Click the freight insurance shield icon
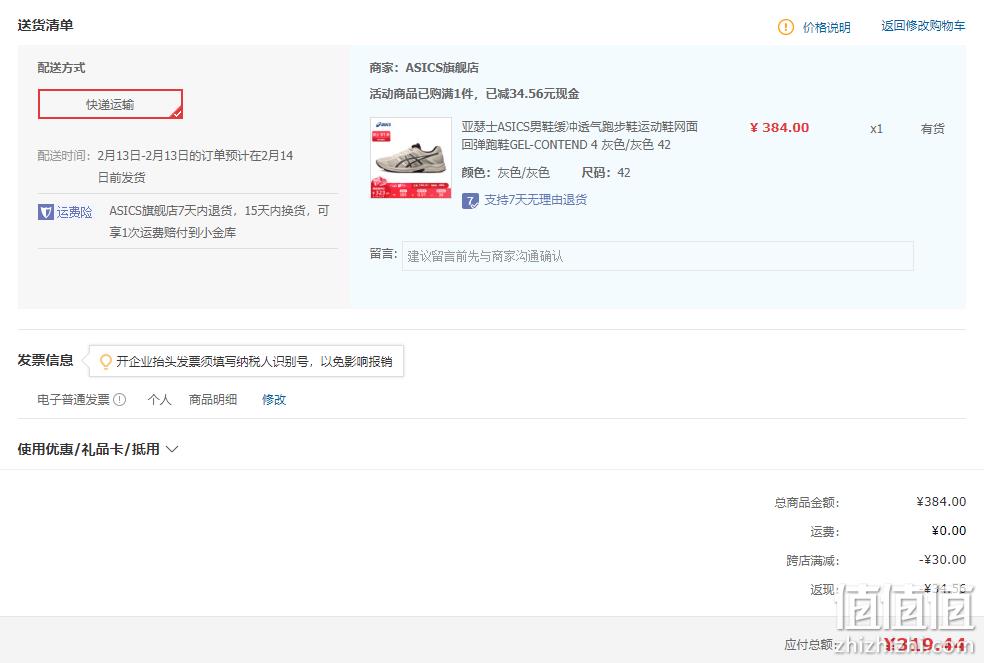 click(46, 212)
